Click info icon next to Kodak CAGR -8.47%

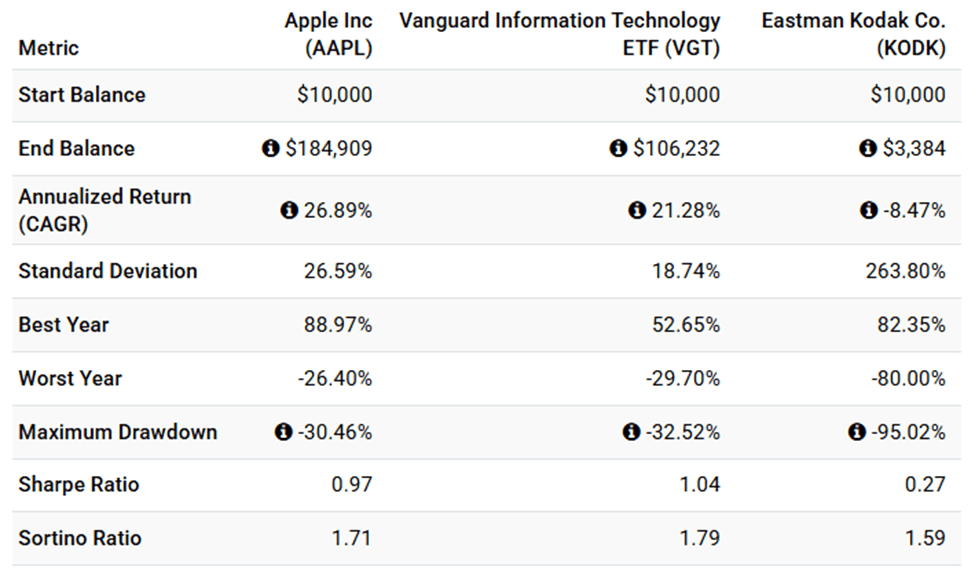tap(869, 211)
